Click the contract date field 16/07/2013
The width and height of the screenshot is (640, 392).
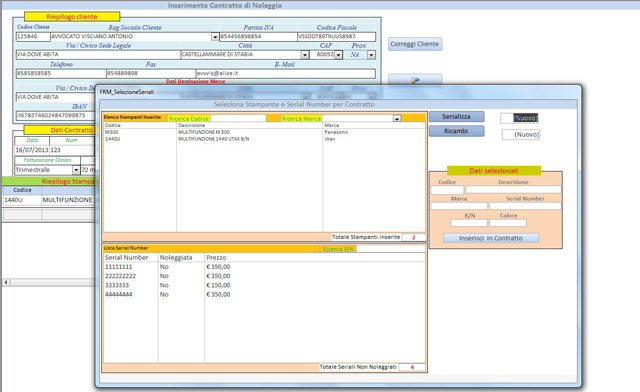[32, 150]
